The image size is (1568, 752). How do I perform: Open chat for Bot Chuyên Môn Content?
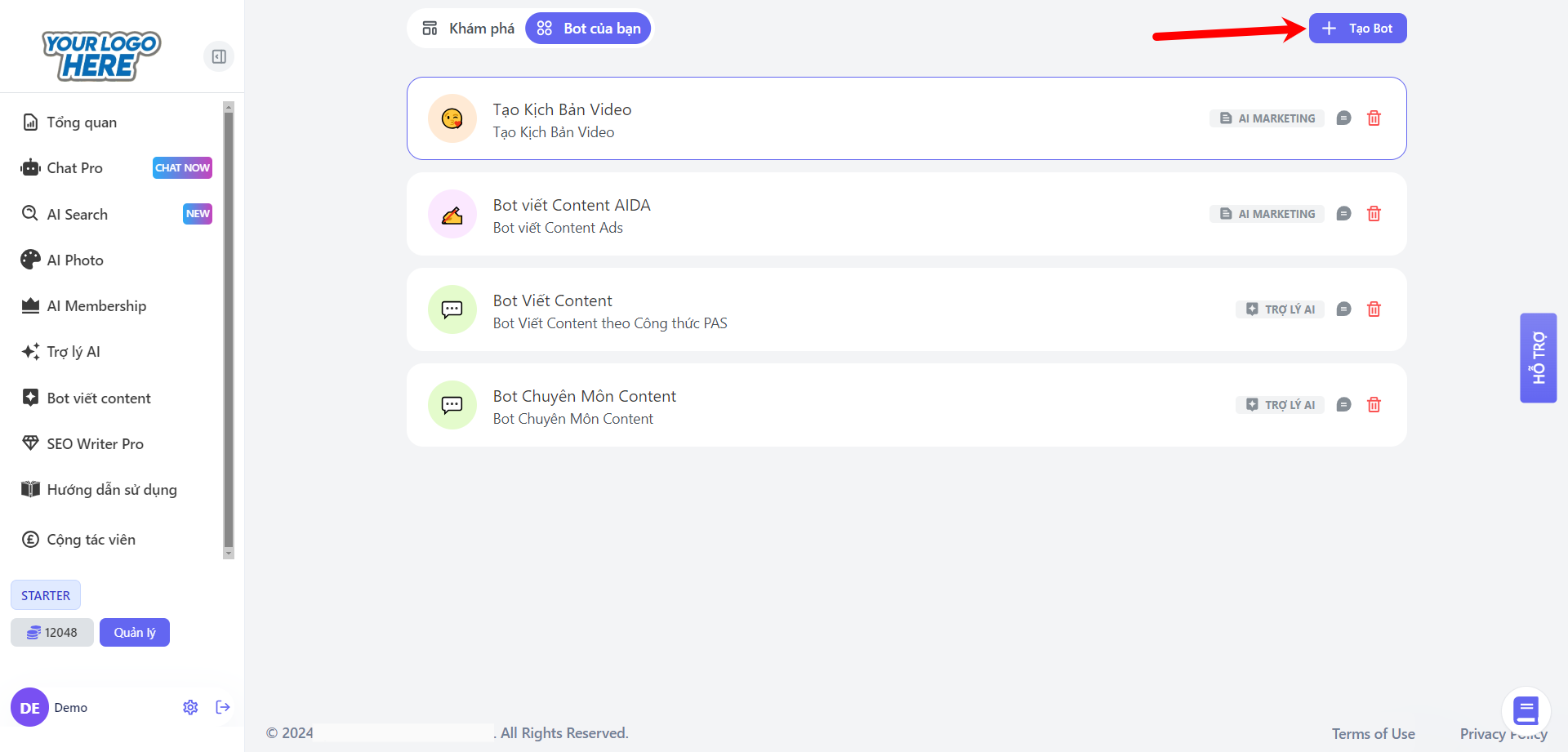pos(1343,405)
